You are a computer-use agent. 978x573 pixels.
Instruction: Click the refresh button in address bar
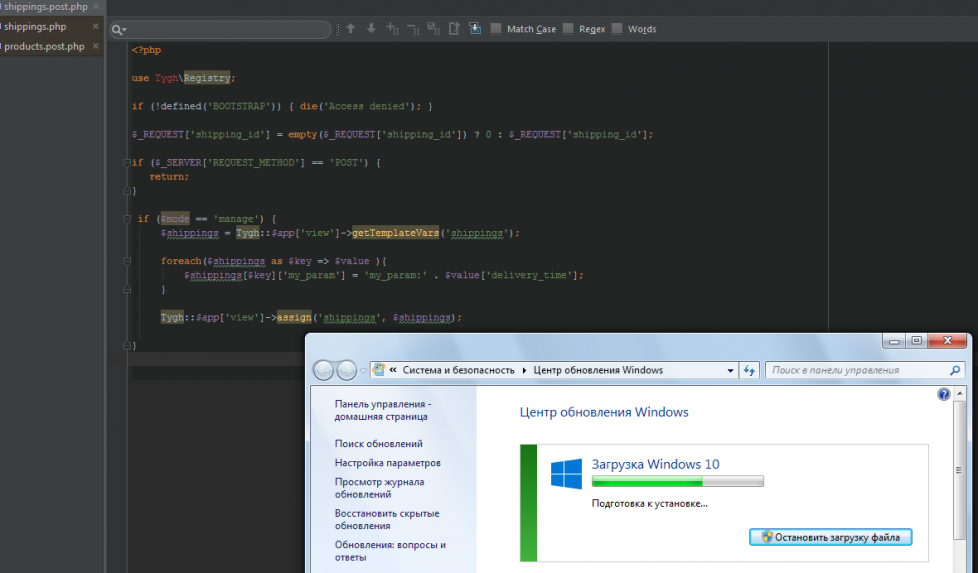click(x=750, y=370)
